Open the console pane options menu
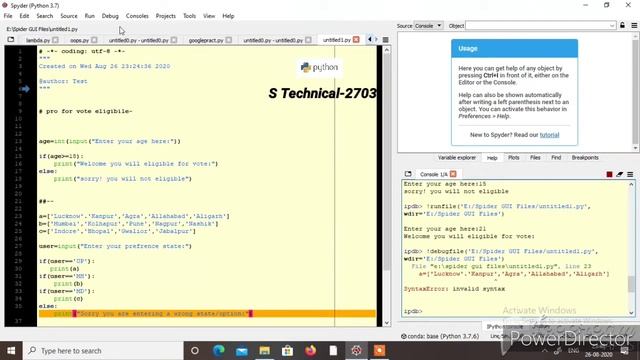640x360 pixels. pyautogui.click(x=630, y=174)
